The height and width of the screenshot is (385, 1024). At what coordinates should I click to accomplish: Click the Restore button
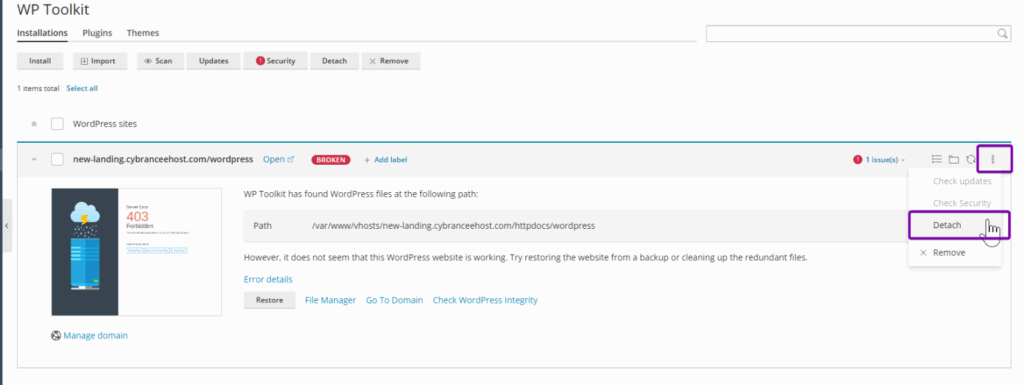[x=269, y=300]
